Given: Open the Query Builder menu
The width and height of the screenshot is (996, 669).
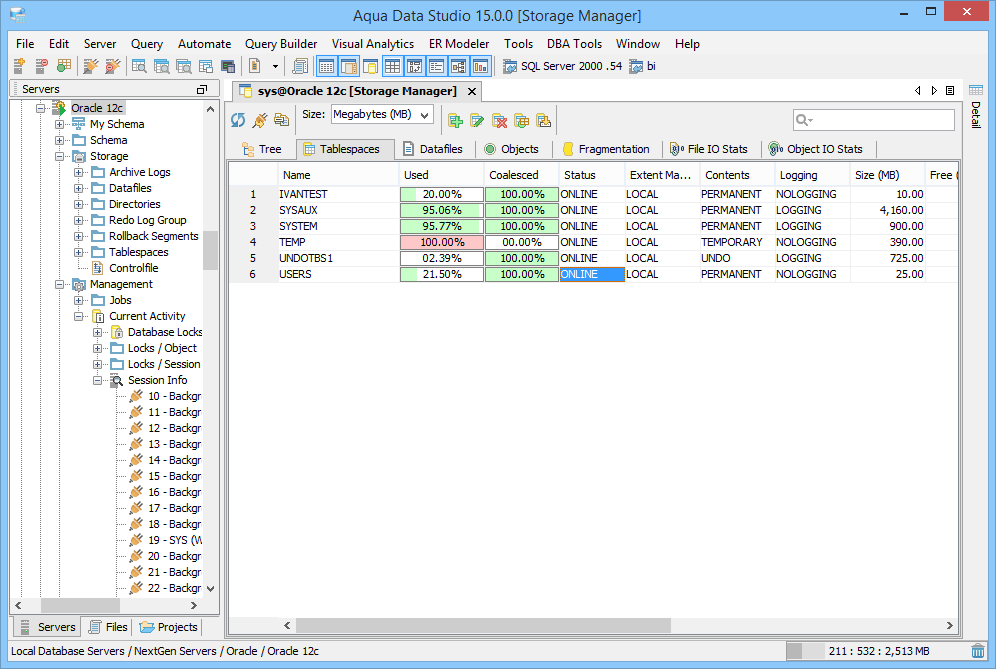Looking at the screenshot, I should point(281,44).
